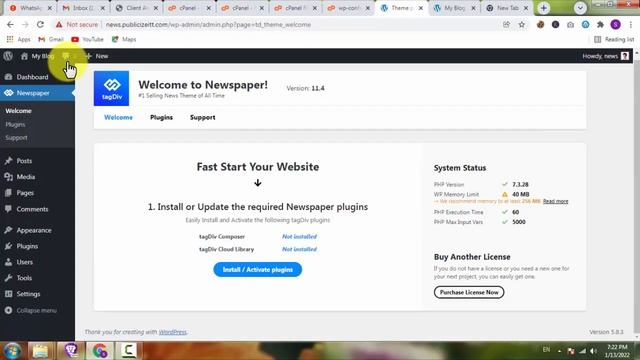640x360 pixels.
Task: Go back in browser history
Action: click(x=10, y=24)
